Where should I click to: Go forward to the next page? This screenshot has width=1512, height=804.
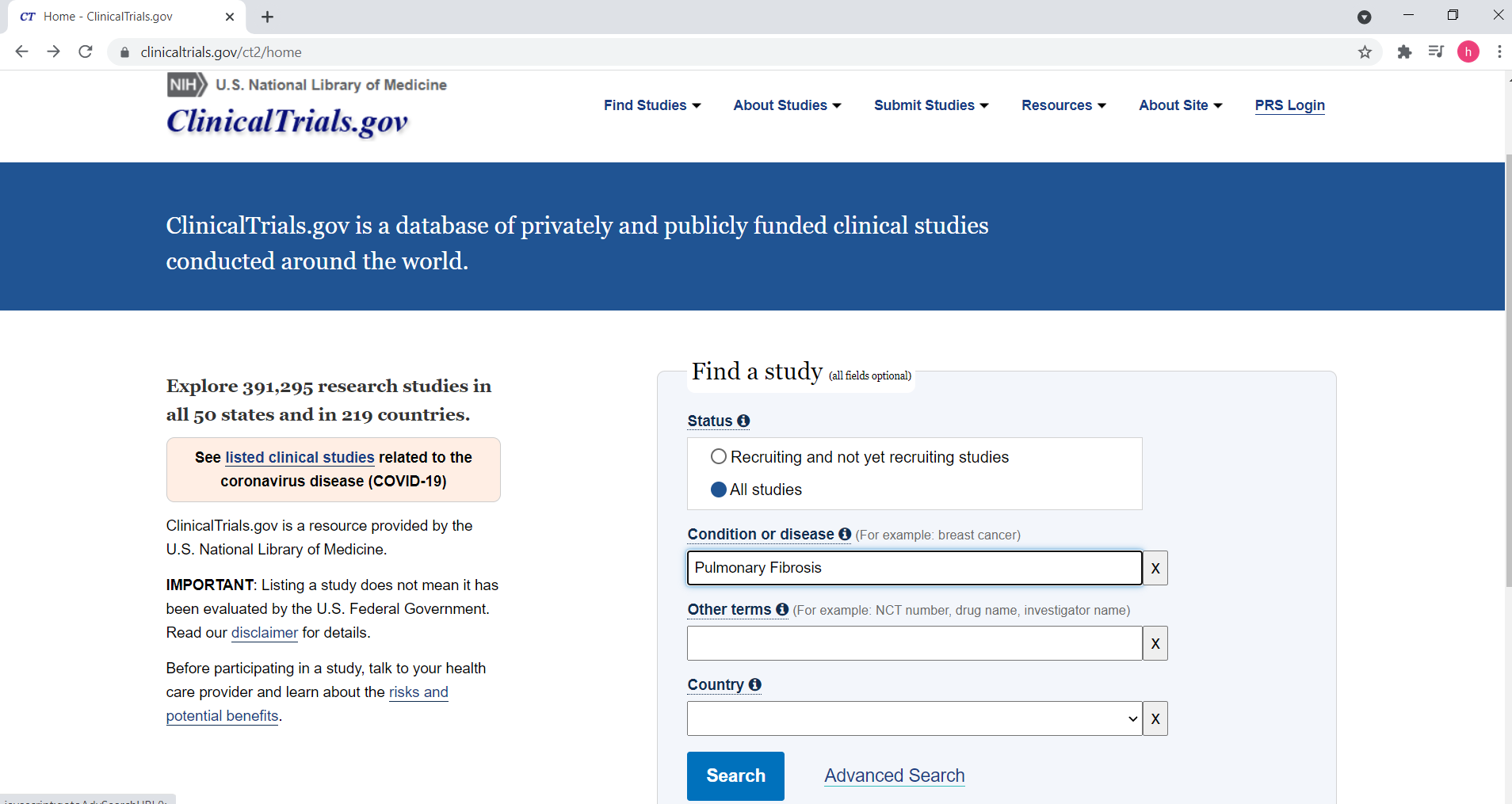click(53, 51)
